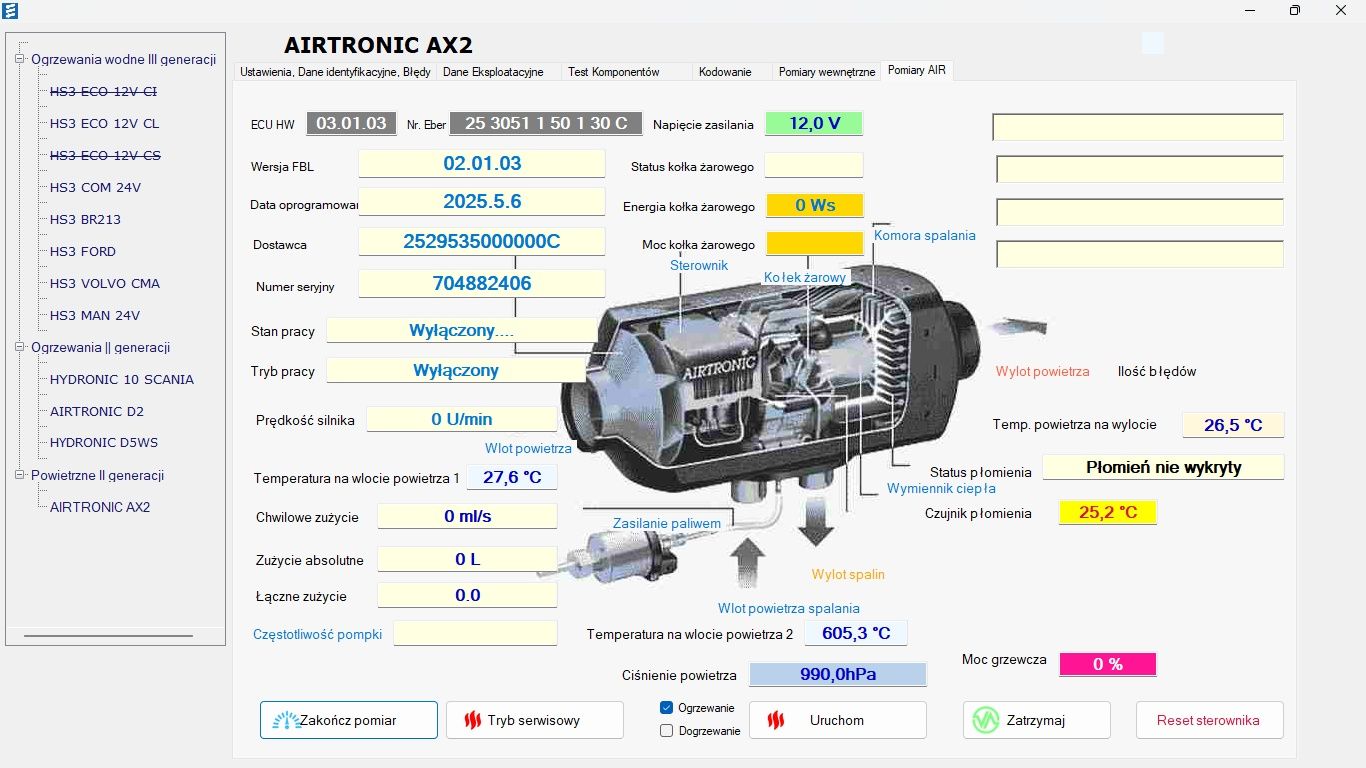1366x768 pixels.
Task: Click the Energia kołka żarowego 0 Ws value
Action: 815,205
